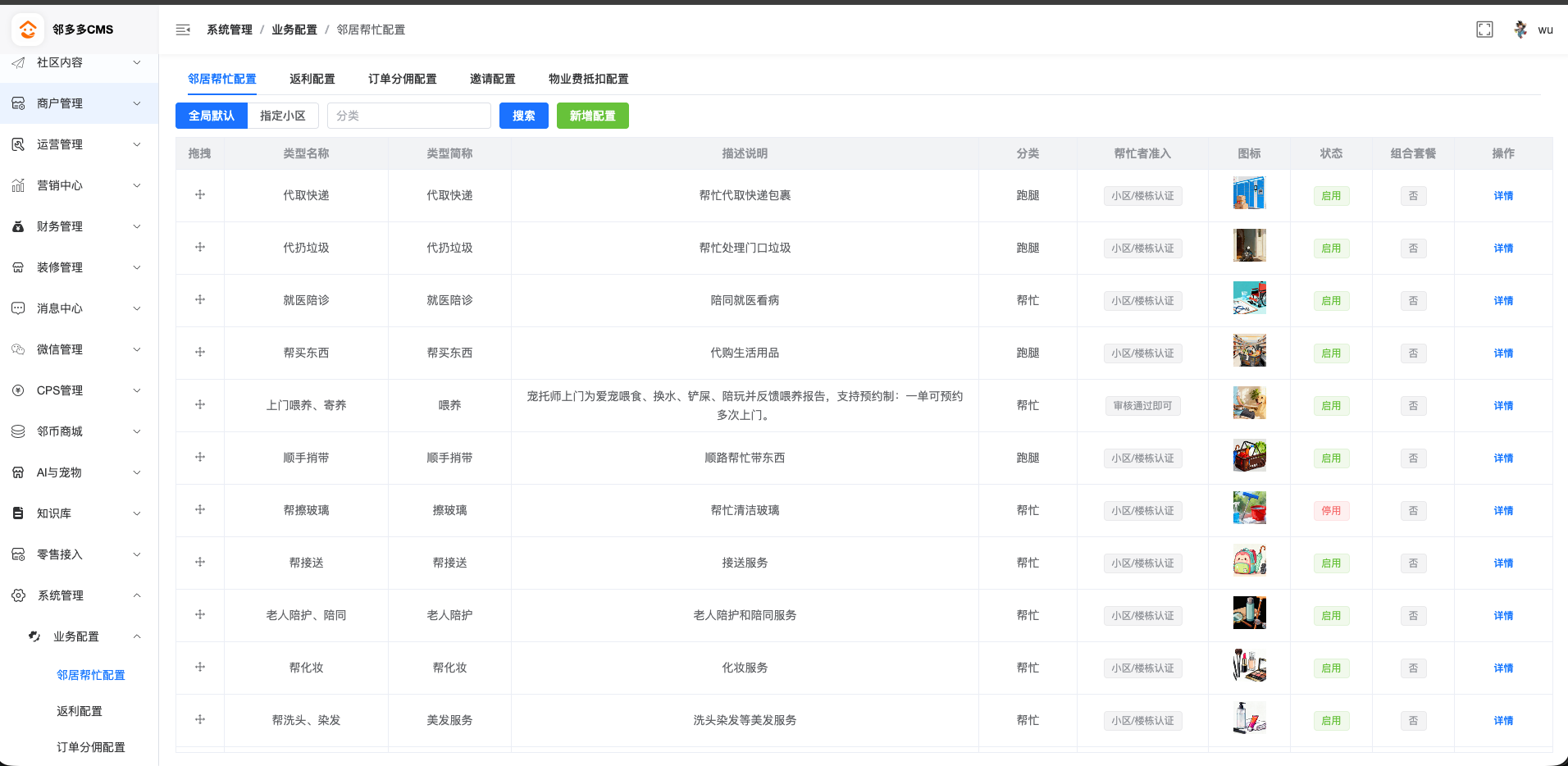
Task: Click the 否 tag in the 就医陪诊 row
Action: pyautogui.click(x=1413, y=301)
